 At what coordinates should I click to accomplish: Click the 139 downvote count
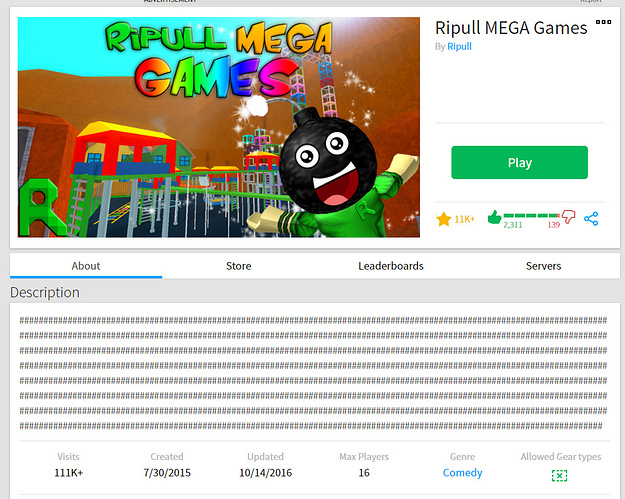coord(554,225)
